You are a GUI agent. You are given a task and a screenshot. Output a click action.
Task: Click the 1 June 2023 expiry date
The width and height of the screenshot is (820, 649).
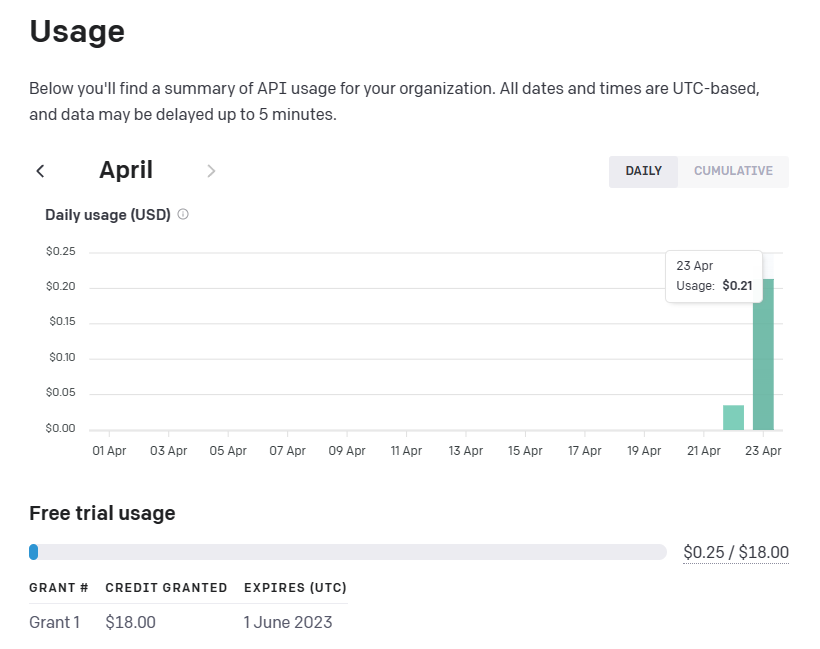point(288,622)
